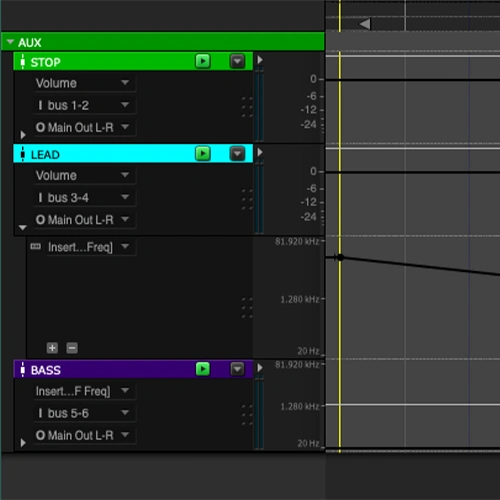
Task: Click the arrow right of BASS header
Action: pyautogui.click(x=260, y=368)
